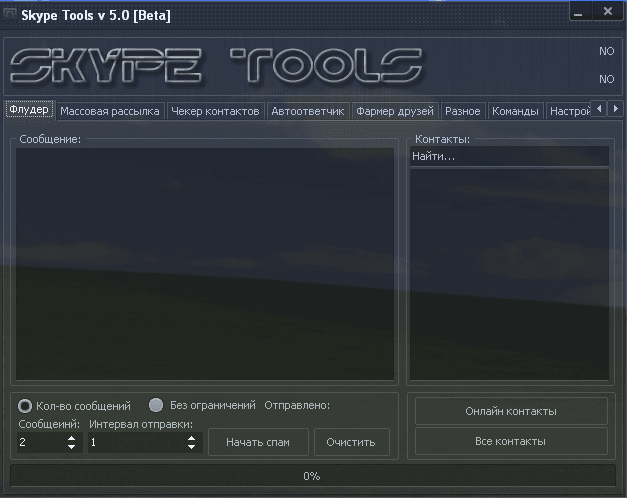627x498 pixels.
Task: Click the Отправлено: label
Action: 297,405
